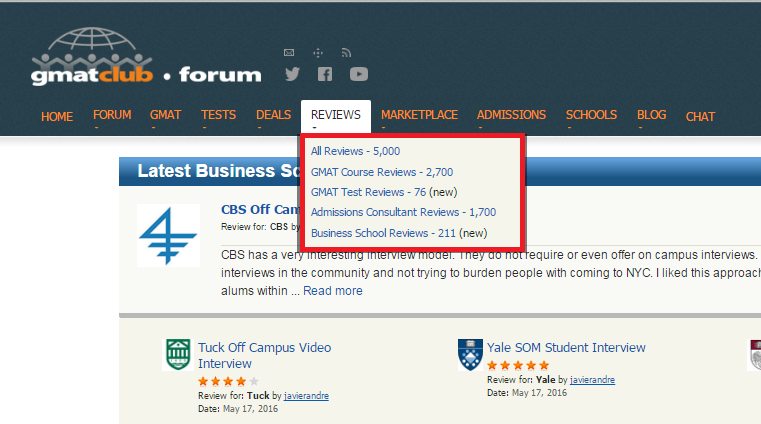Viewport: 761px width, 424px height.
Task: Click Read more on the CBS review
Action: tap(332, 291)
